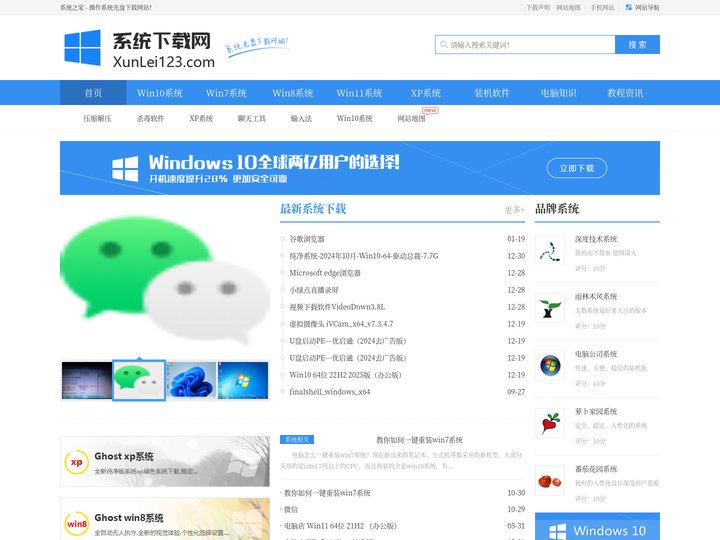Focus the search keyword input field
The width and height of the screenshot is (720, 540).
tap(525, 45)
